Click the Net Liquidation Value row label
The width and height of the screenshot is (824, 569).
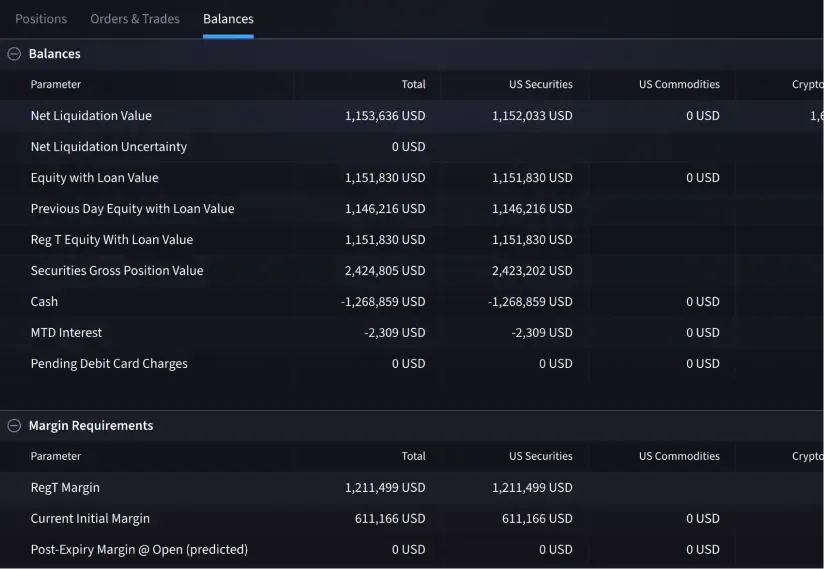click(91, 116)
